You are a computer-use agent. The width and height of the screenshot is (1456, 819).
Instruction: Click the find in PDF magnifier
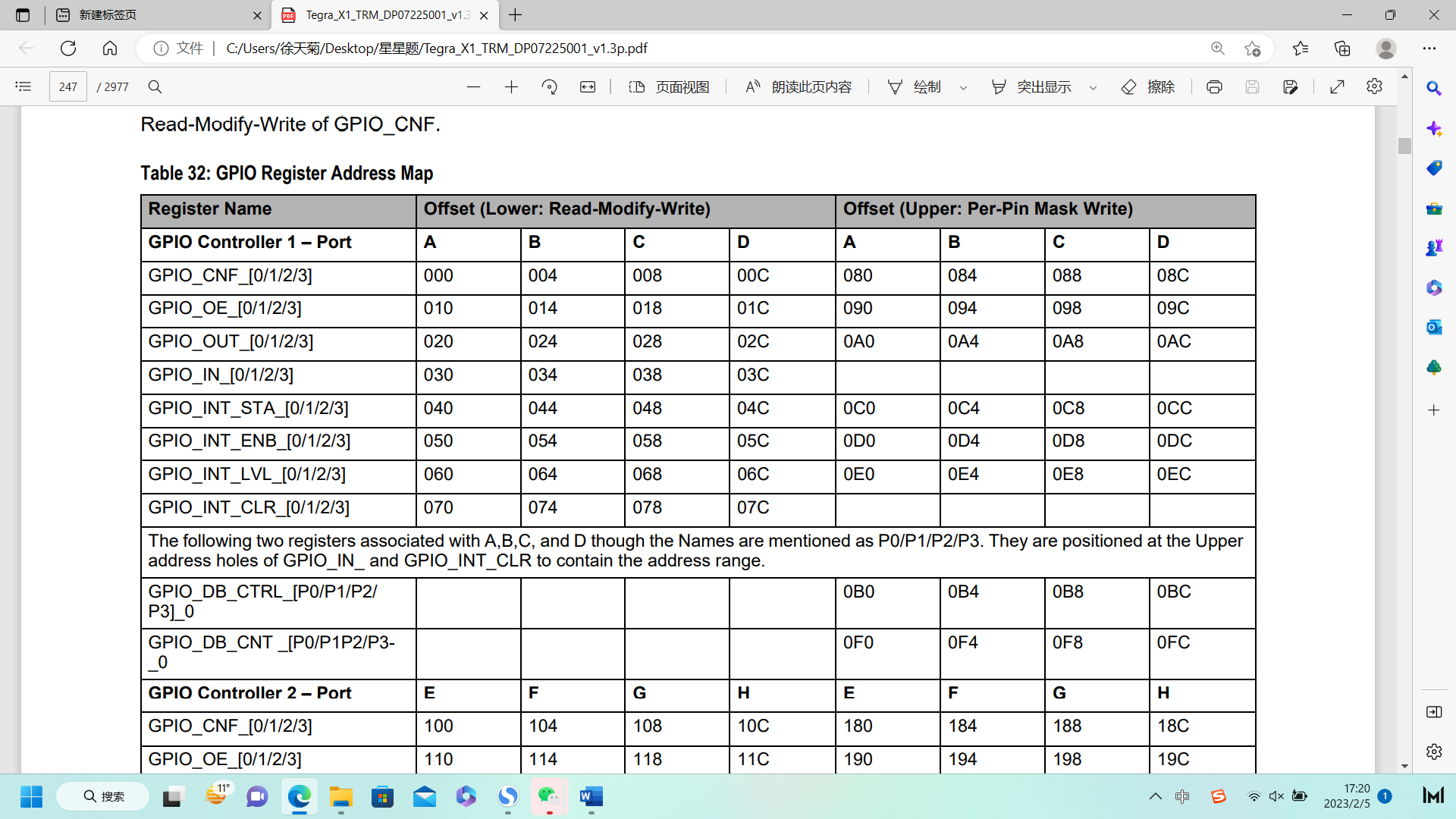click(155, 86)
